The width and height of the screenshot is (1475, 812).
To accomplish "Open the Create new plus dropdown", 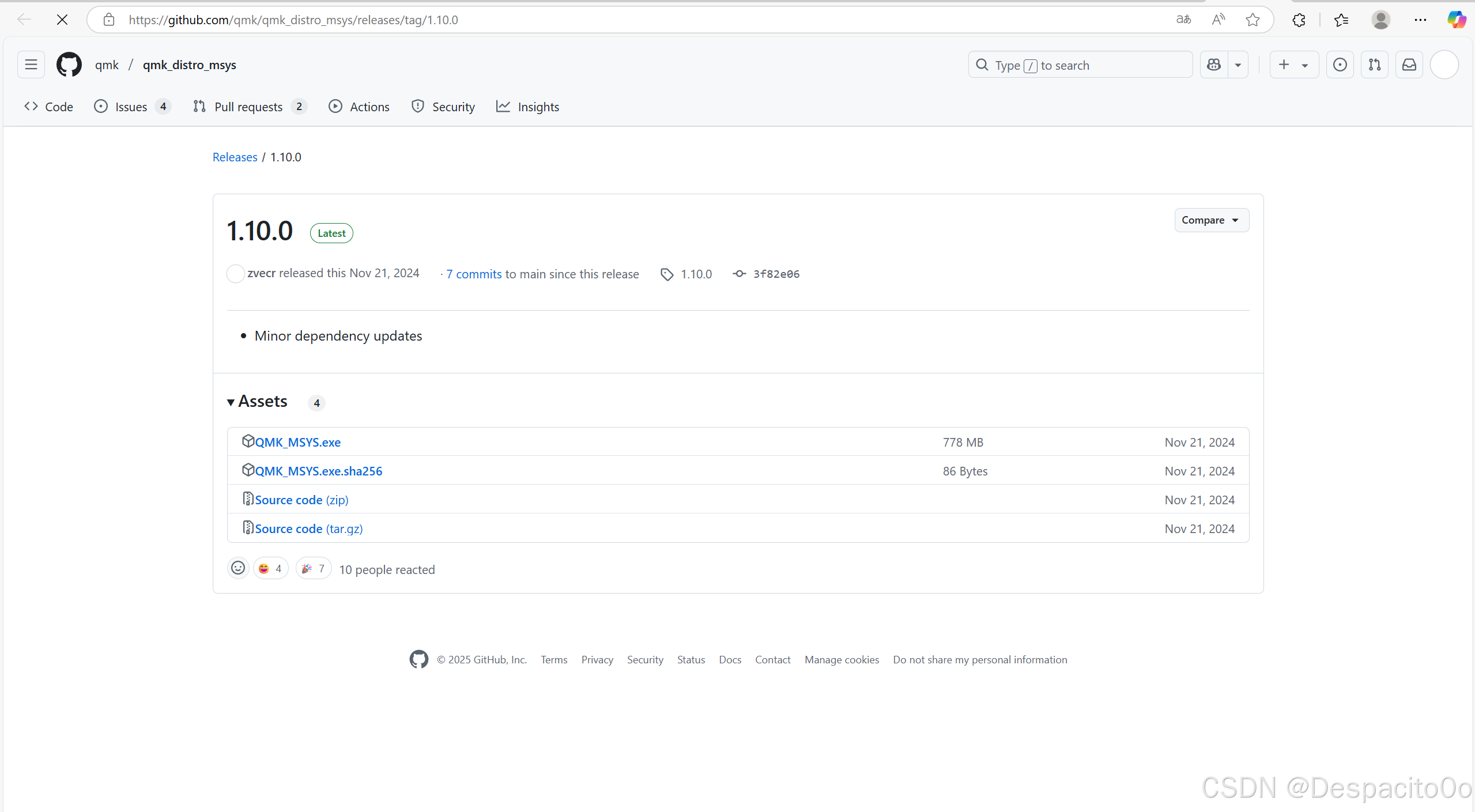I will tap(1293, 65).
